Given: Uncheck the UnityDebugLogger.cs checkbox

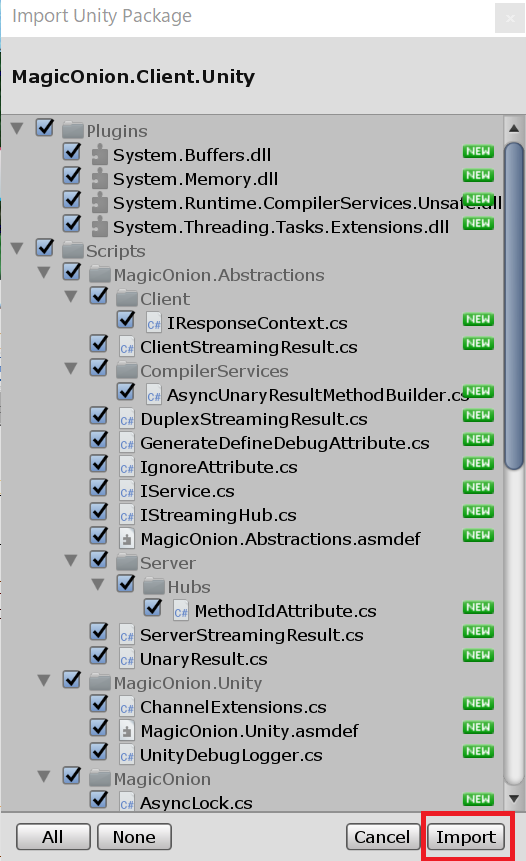Looking at the screenshot, I should point(98,752).
